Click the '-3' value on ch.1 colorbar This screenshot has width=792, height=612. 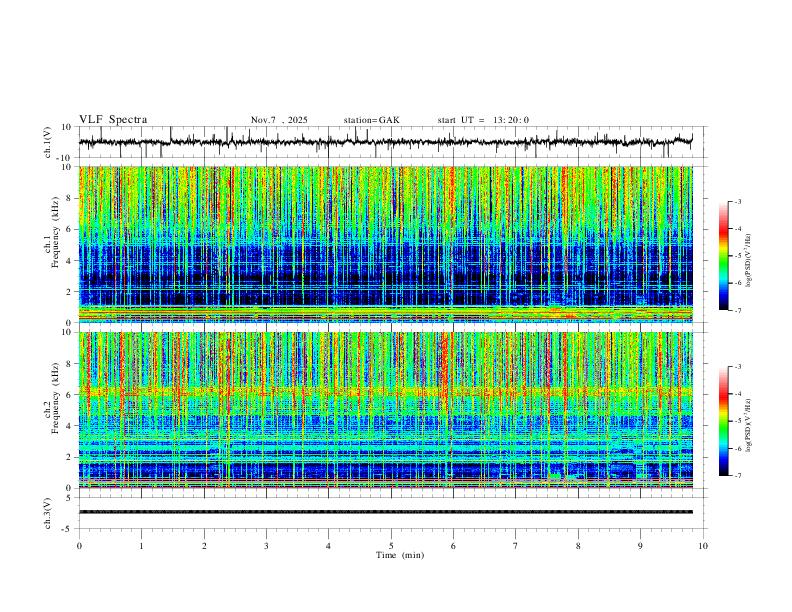pyautogui.click(x=737, y=201)
